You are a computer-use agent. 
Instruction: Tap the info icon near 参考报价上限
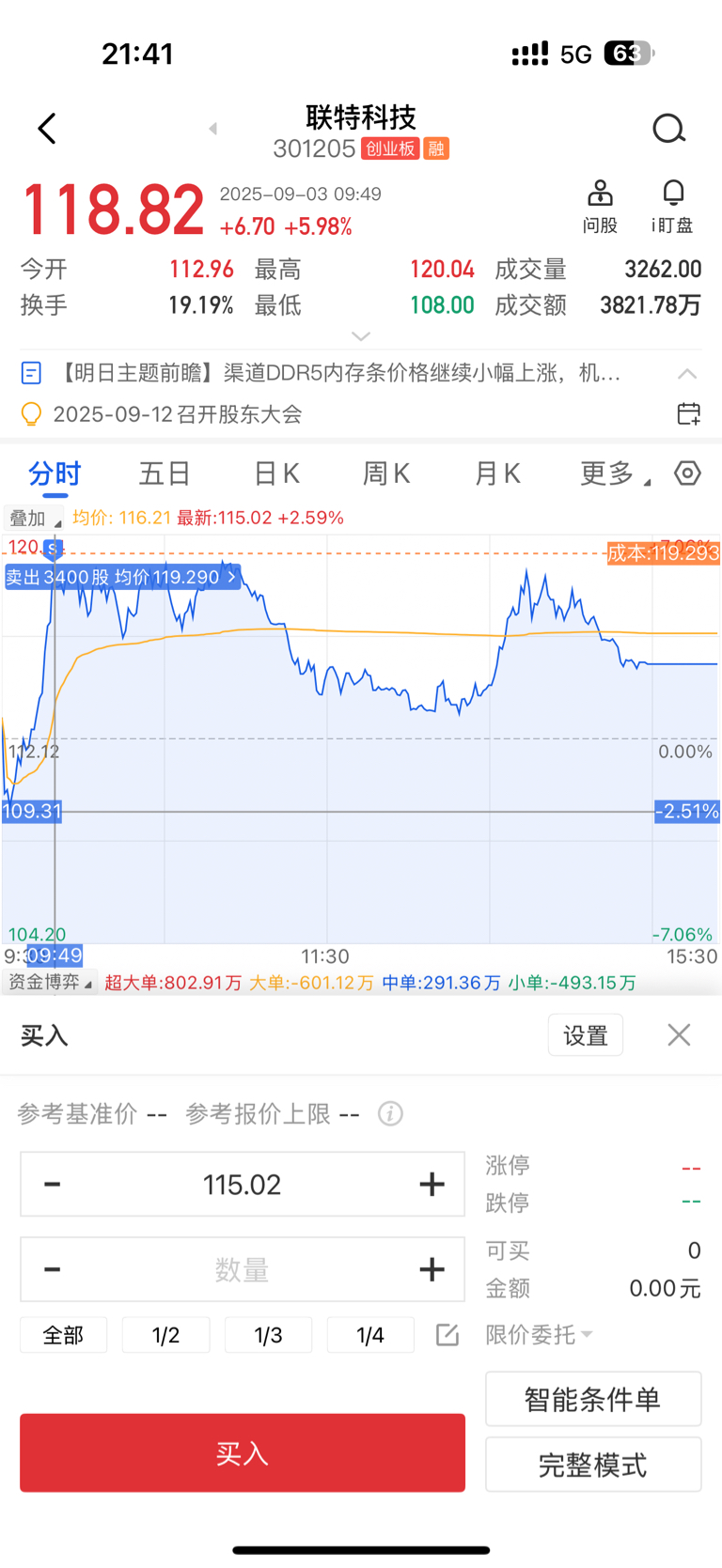point(390,1113)
